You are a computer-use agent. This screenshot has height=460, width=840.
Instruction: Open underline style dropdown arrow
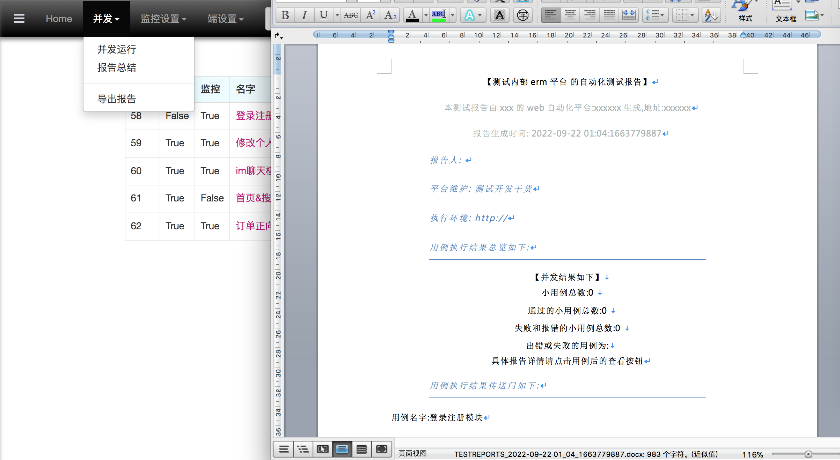click(x=337, y=15)
